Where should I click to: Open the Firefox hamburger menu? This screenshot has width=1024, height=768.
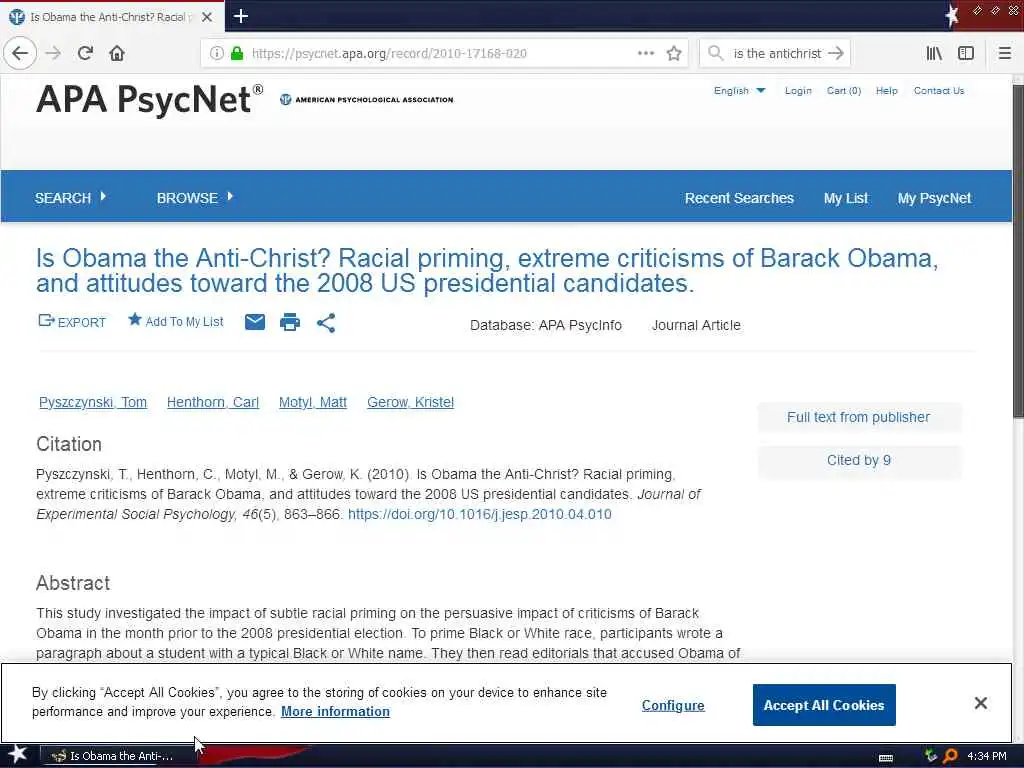coord(1005,54)
